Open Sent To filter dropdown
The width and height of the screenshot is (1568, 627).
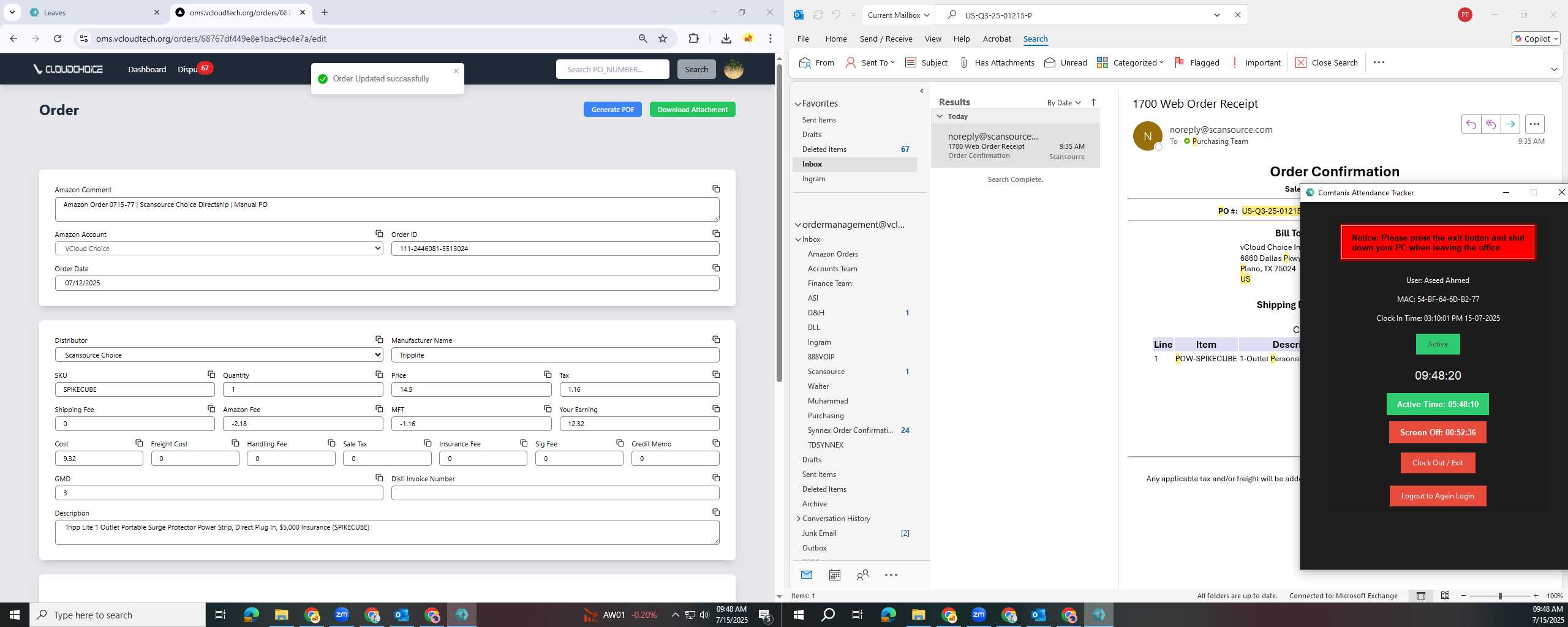tap(870, 62)
